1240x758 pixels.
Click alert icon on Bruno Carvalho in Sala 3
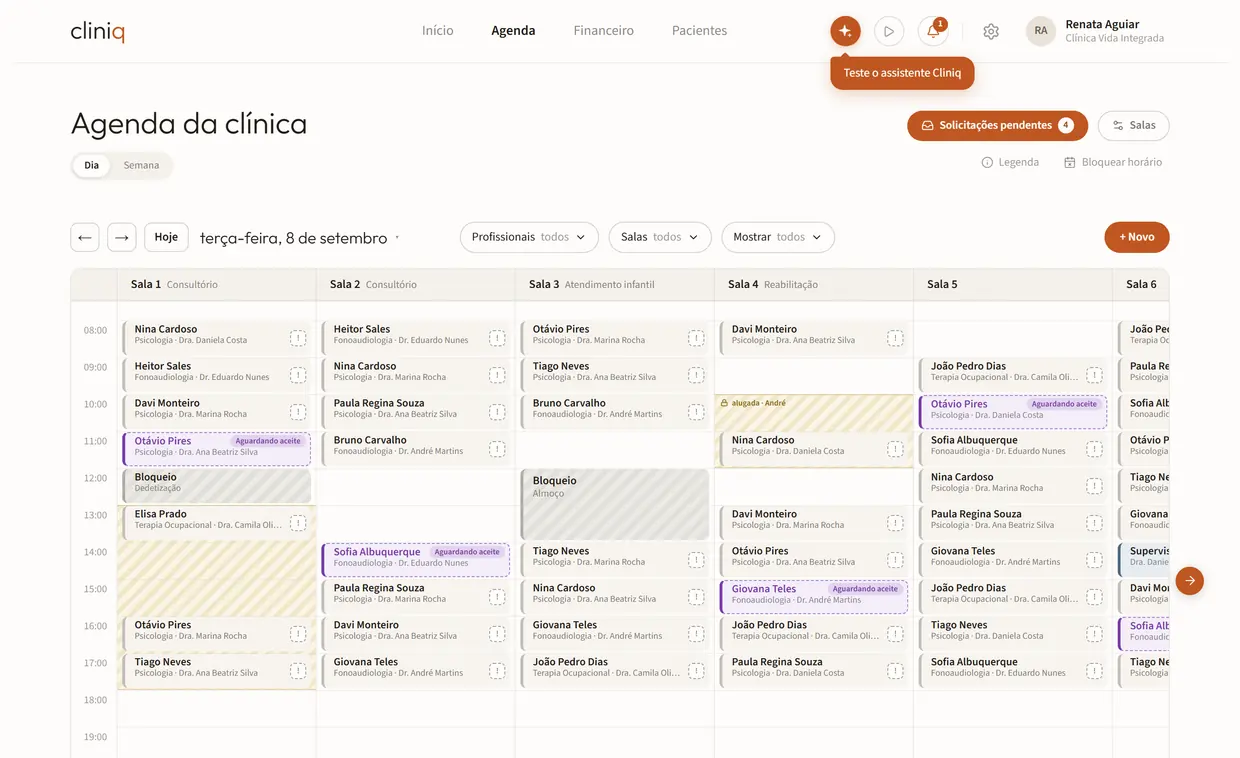click(696, 412)
